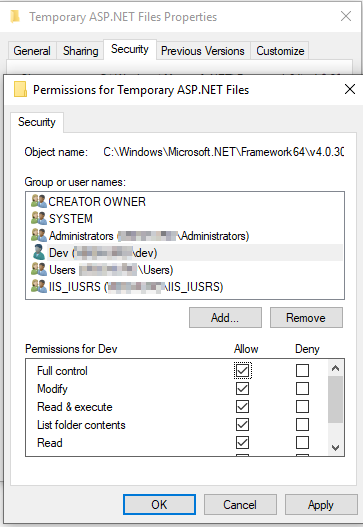363x527 pixels.
Task: Toggle Allow checkbox for Read & execute
Action: (242, 407)
